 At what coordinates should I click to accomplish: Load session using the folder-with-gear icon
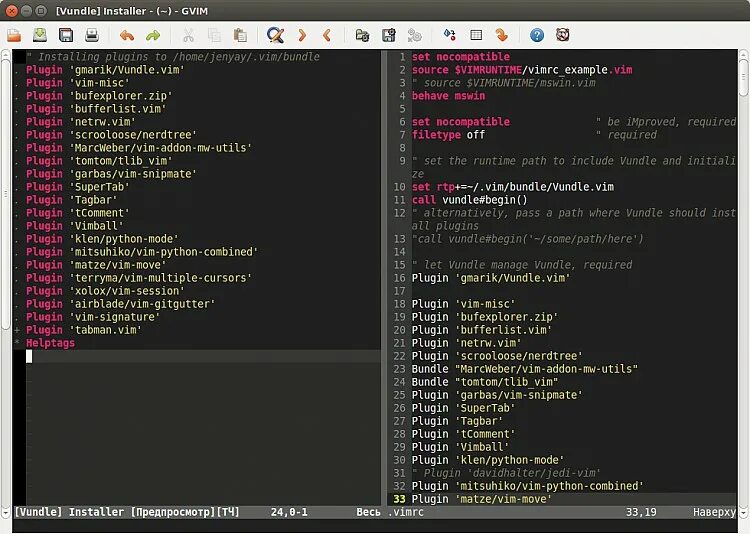363,35
